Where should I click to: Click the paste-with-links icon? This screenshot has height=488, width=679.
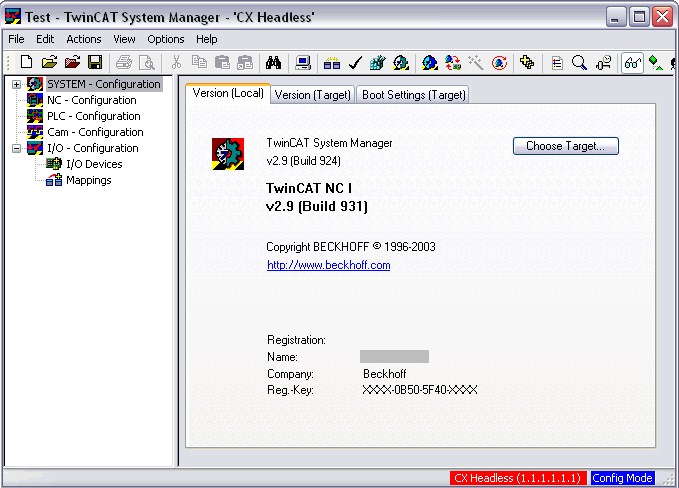[245, 63]
